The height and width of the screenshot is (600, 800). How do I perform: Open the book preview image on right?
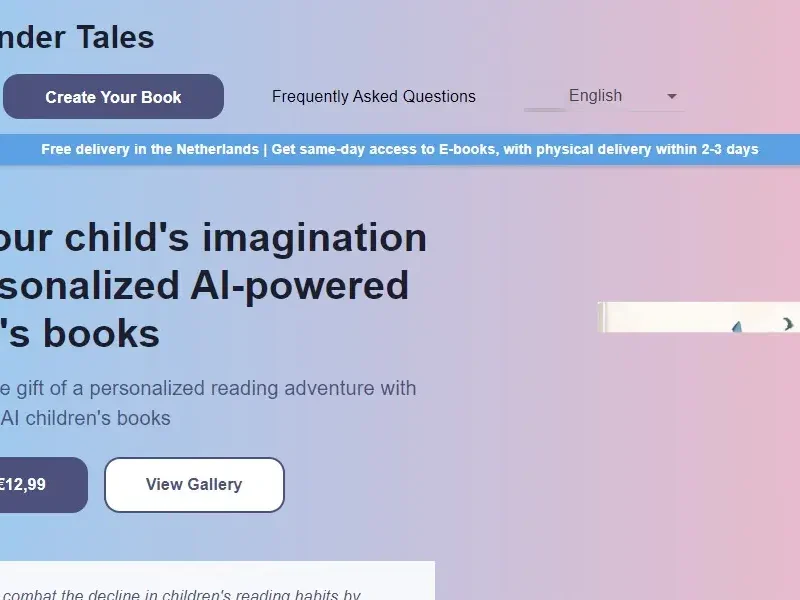click(x=698, y=317)
